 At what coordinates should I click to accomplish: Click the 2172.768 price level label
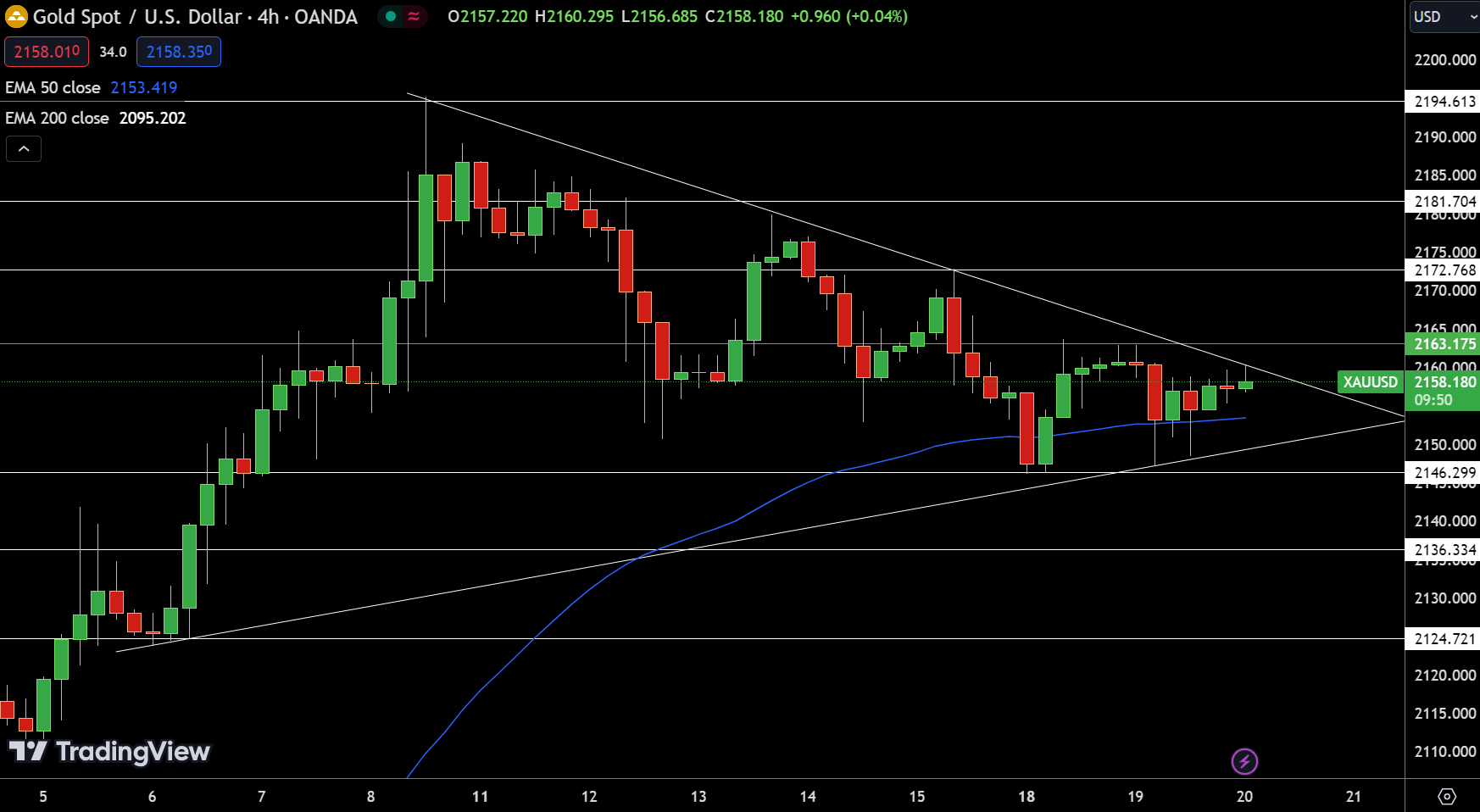coord(1443,270)
